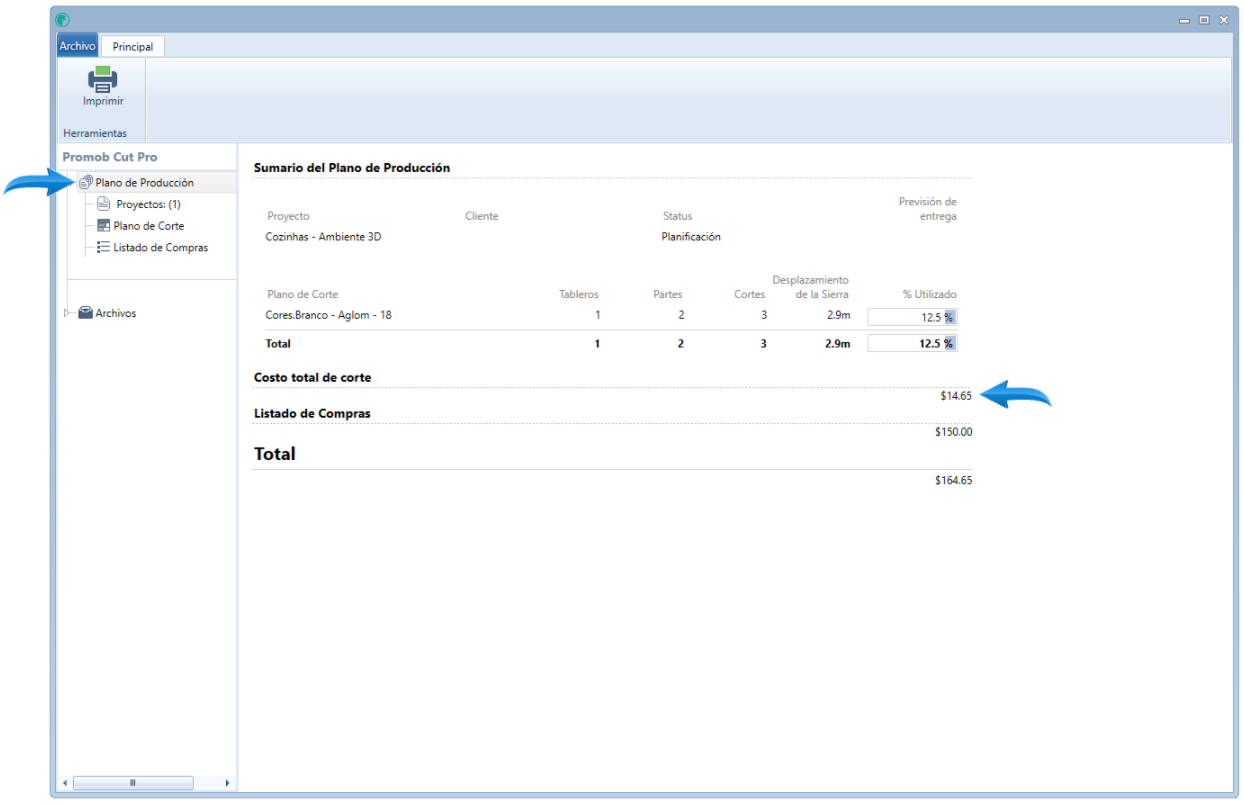
Task: Click the Imprimir printer icon
Action: pos(103,79)
